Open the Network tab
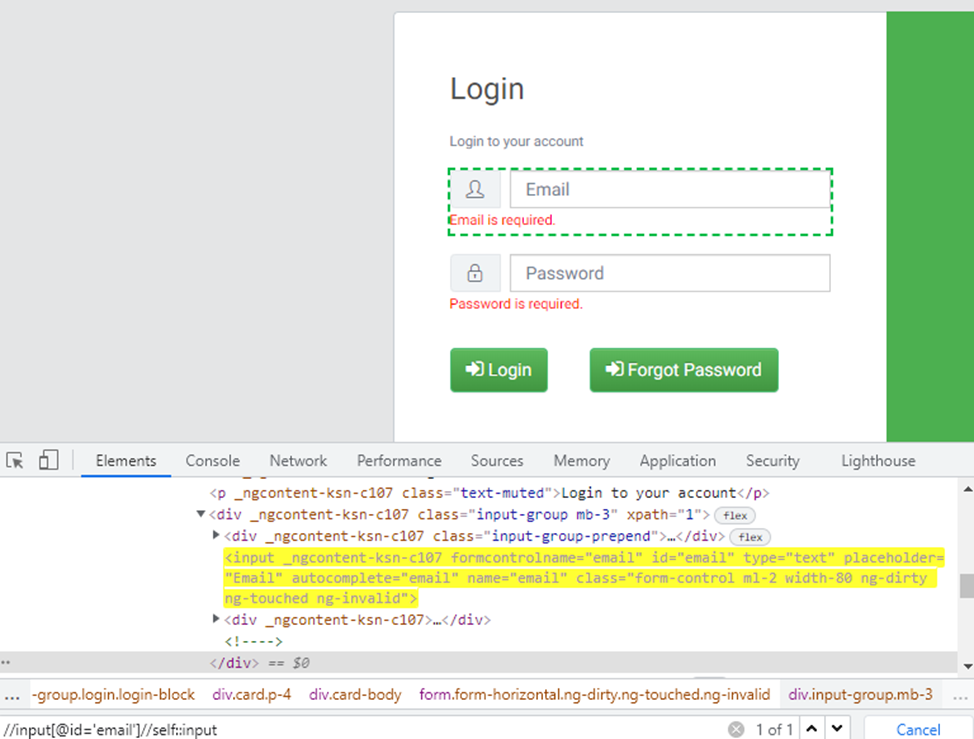 298,461
